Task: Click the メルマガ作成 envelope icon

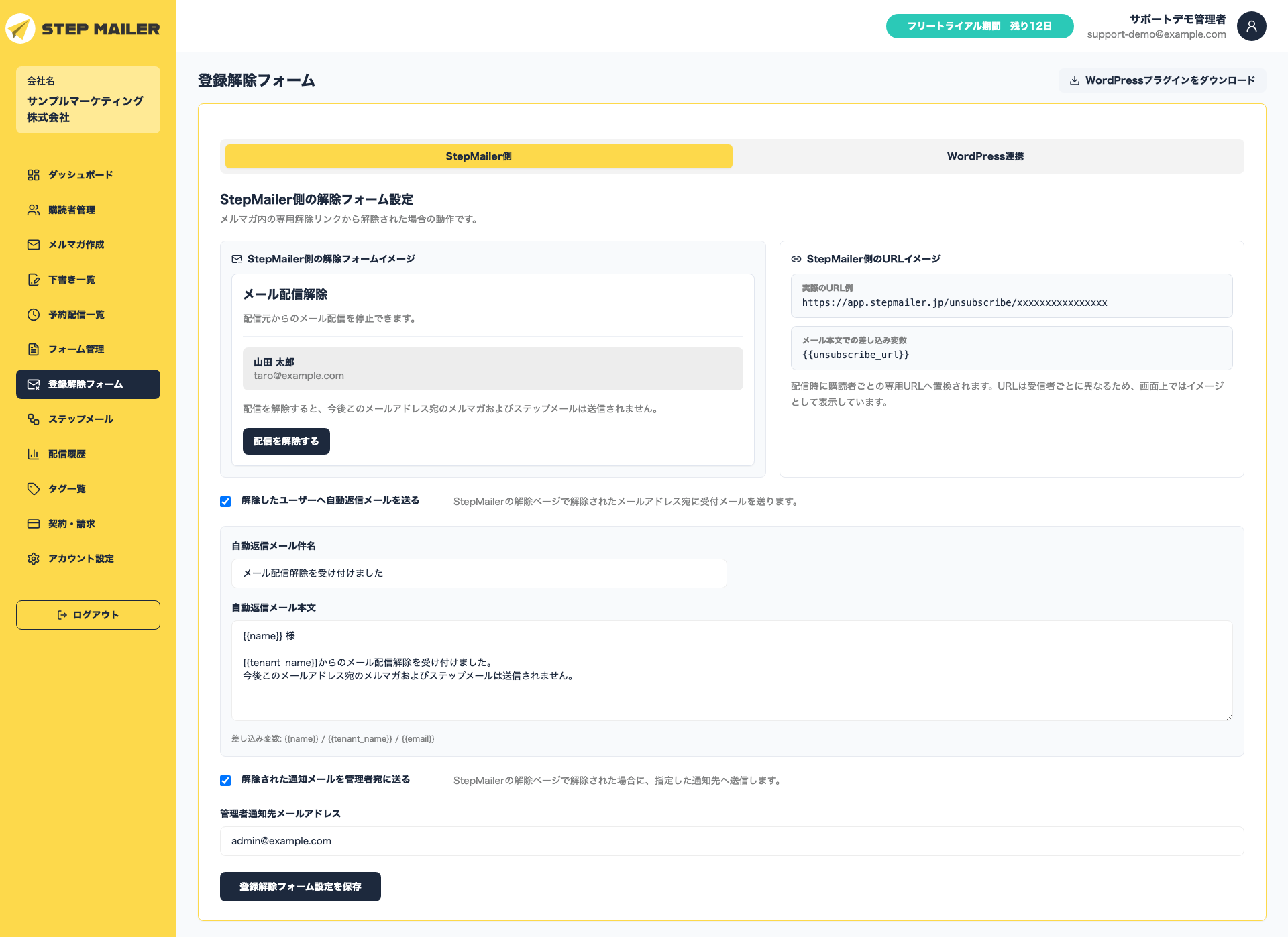Action: pos(34,245)
